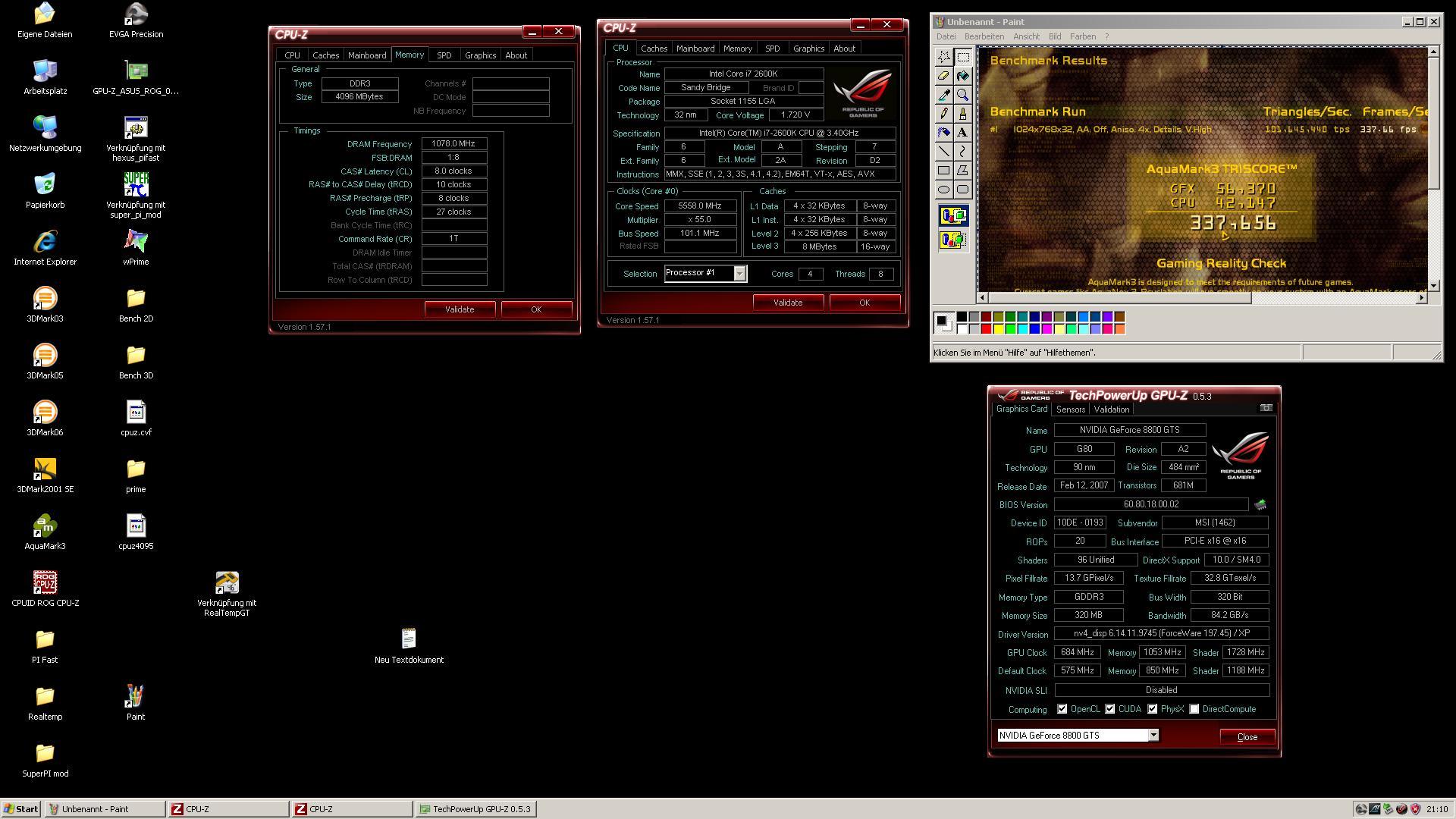Open the GPU selector dropdown in GPU-Z
1456x819 pixels.
[x=1153, y=735]
